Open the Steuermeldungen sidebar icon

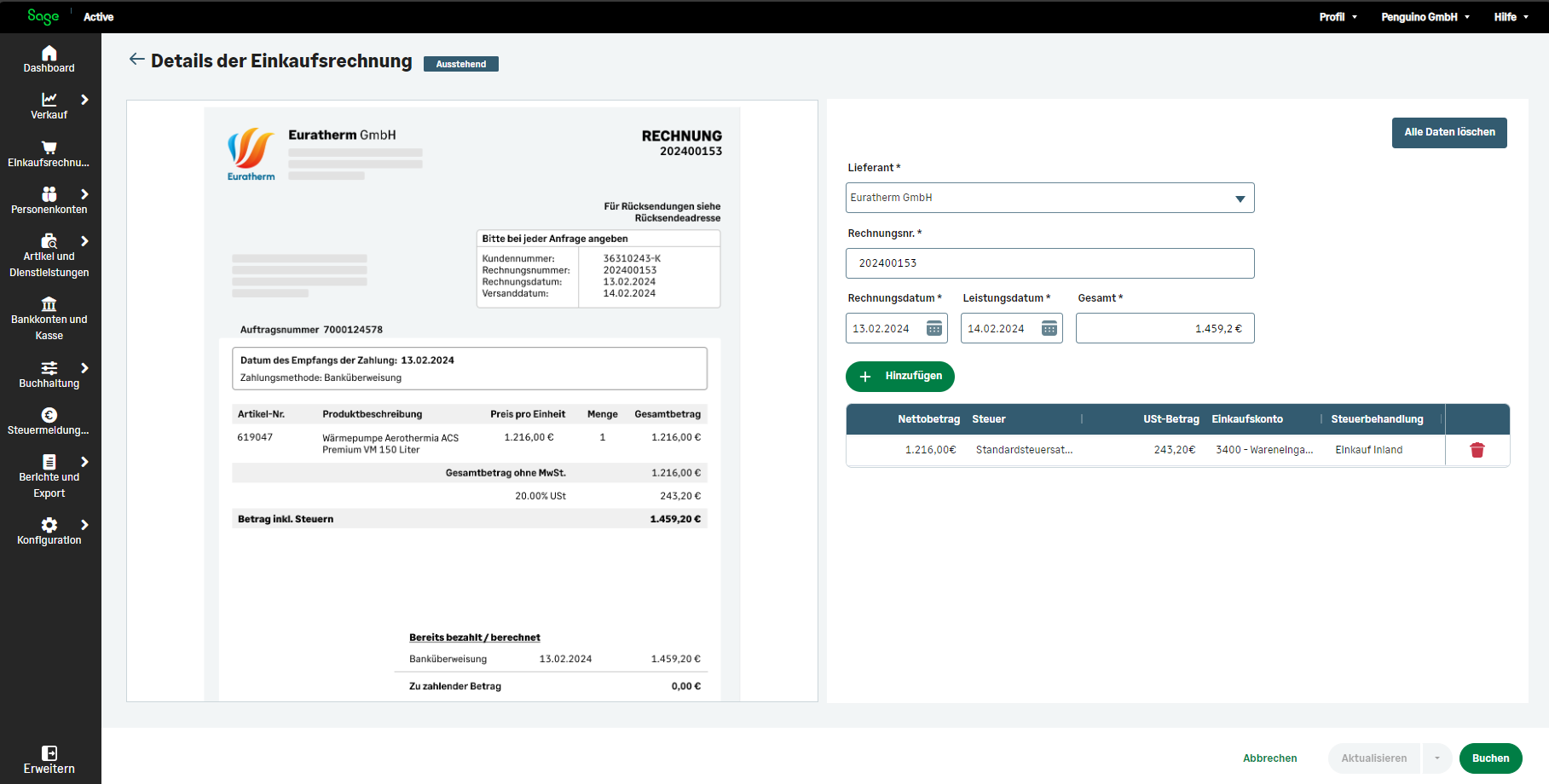click(x=49, y=419)
